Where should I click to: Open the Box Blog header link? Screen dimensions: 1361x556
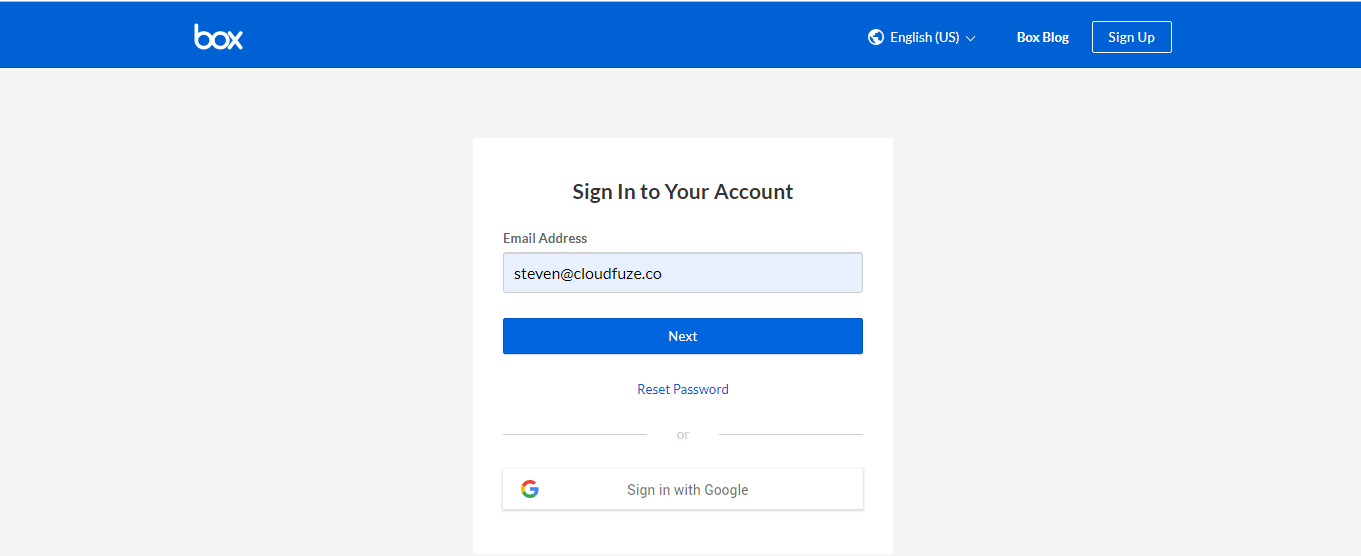(x=1043, y=37)
